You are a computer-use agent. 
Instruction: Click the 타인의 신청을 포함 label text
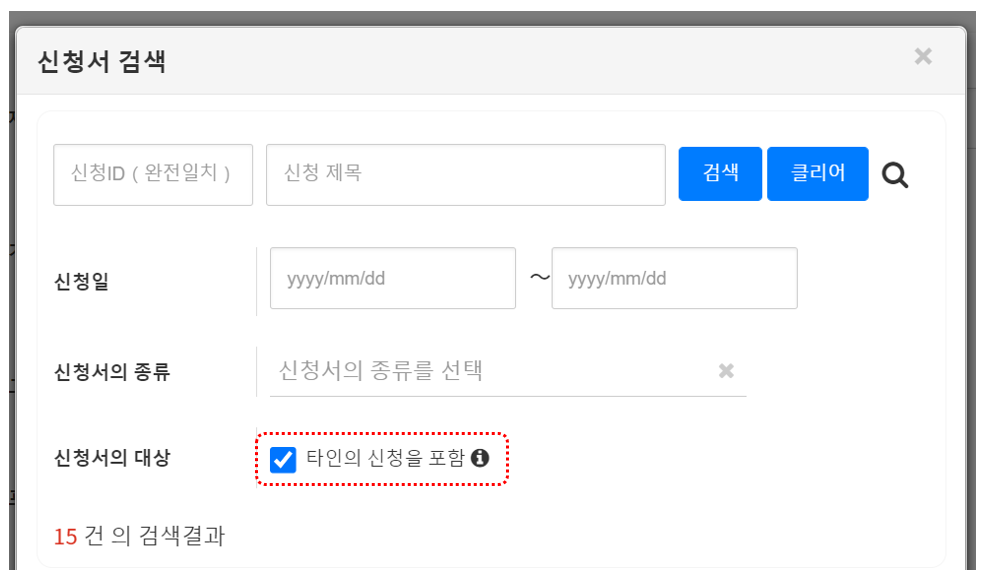pos(385,458)
